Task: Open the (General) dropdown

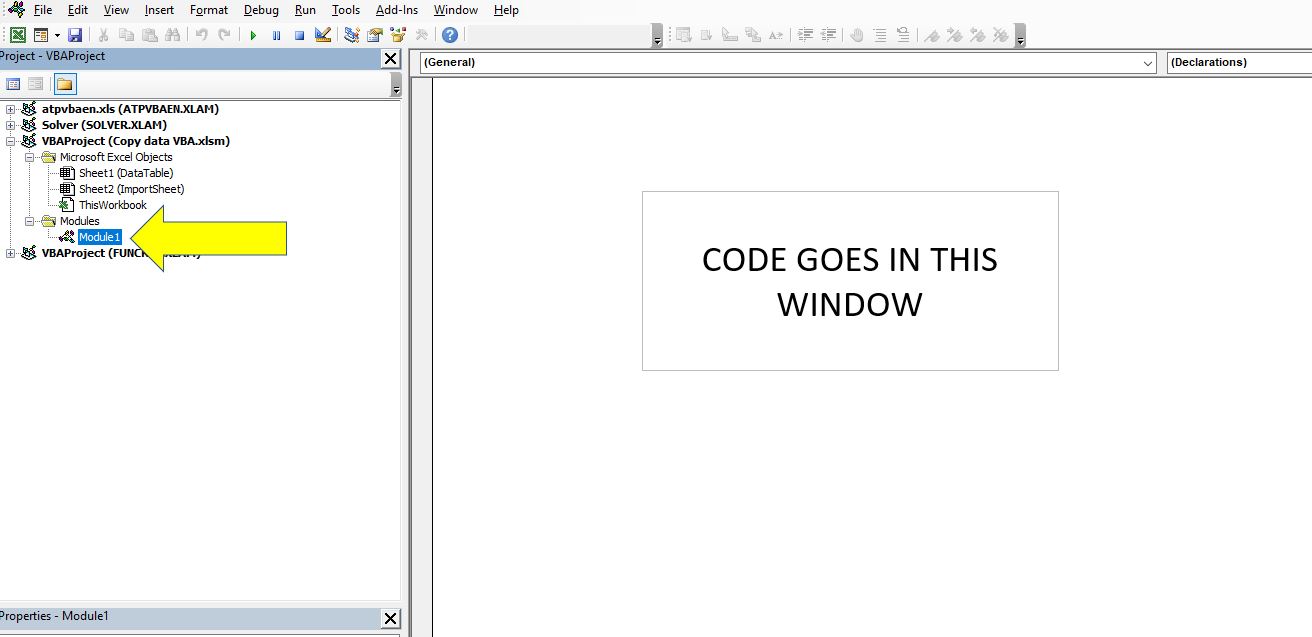Action: (x=1148, y=62)
